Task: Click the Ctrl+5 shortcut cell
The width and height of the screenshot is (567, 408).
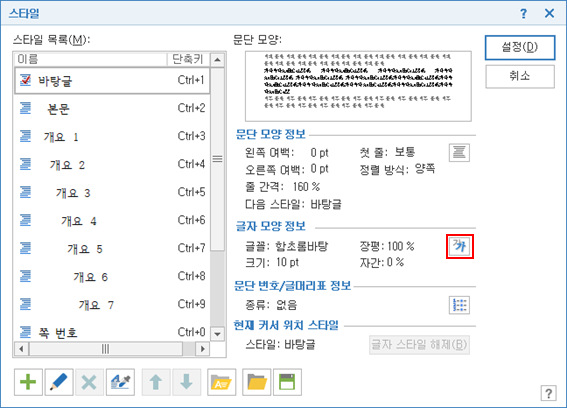Action: pyautogui.click(x=191, y=192)
